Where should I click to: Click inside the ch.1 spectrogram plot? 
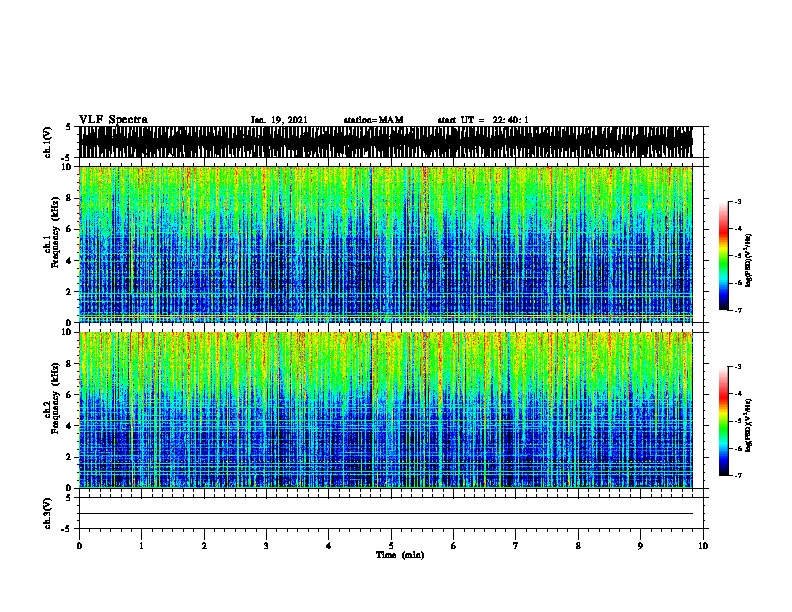(x=385, y=244)
